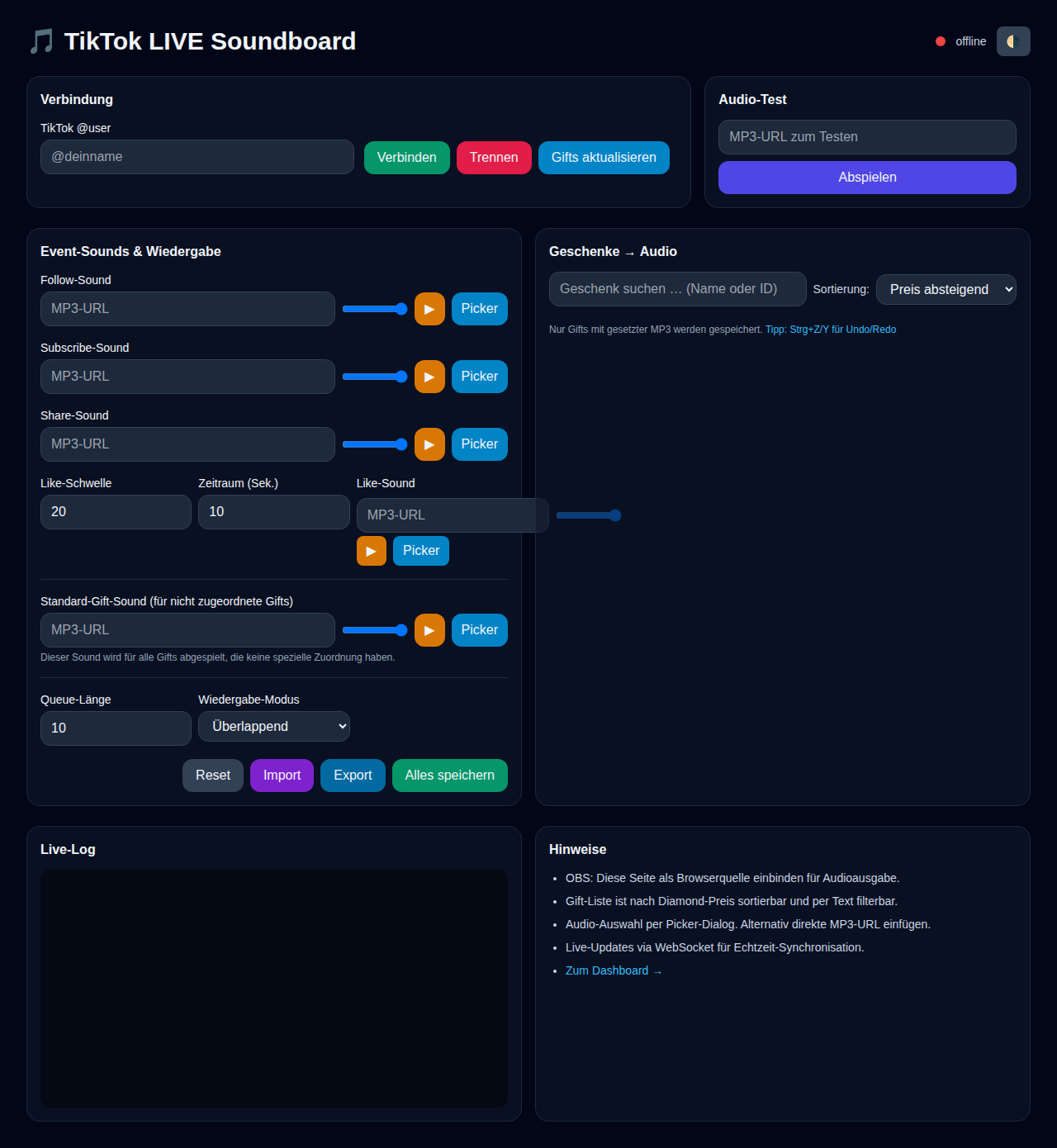Viewport: 1057px width, 1148px height.
Task: Toggle the dark mode theme switch
Action: click(1013, 40)
